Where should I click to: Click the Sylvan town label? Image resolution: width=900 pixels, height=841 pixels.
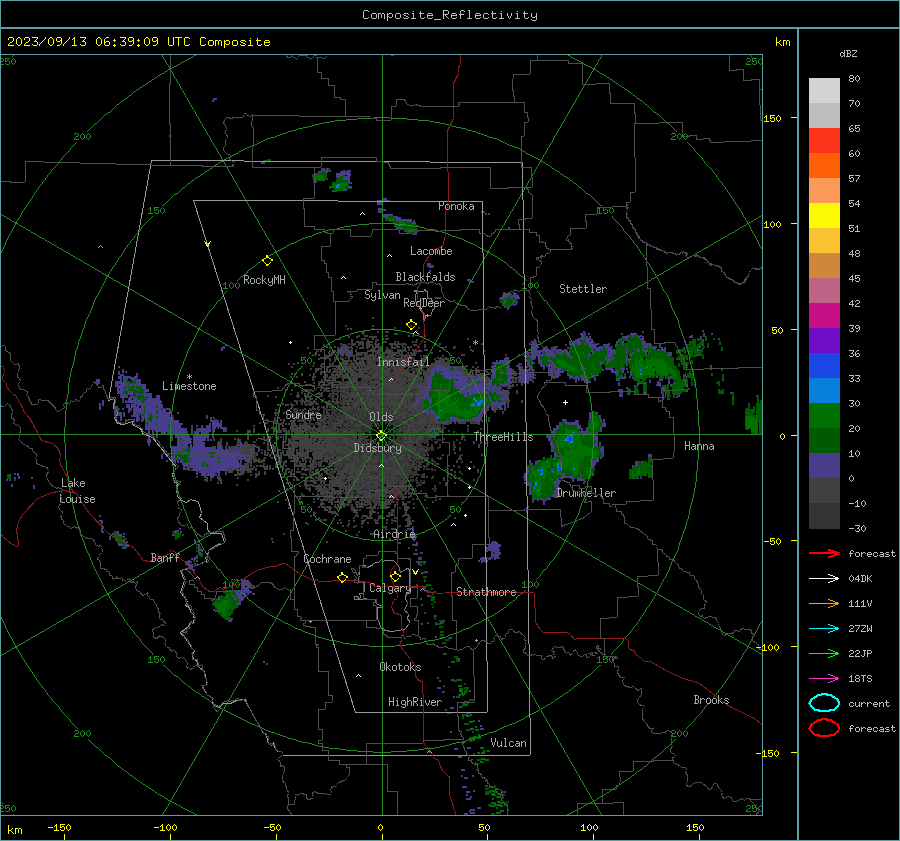coord(382,295)
